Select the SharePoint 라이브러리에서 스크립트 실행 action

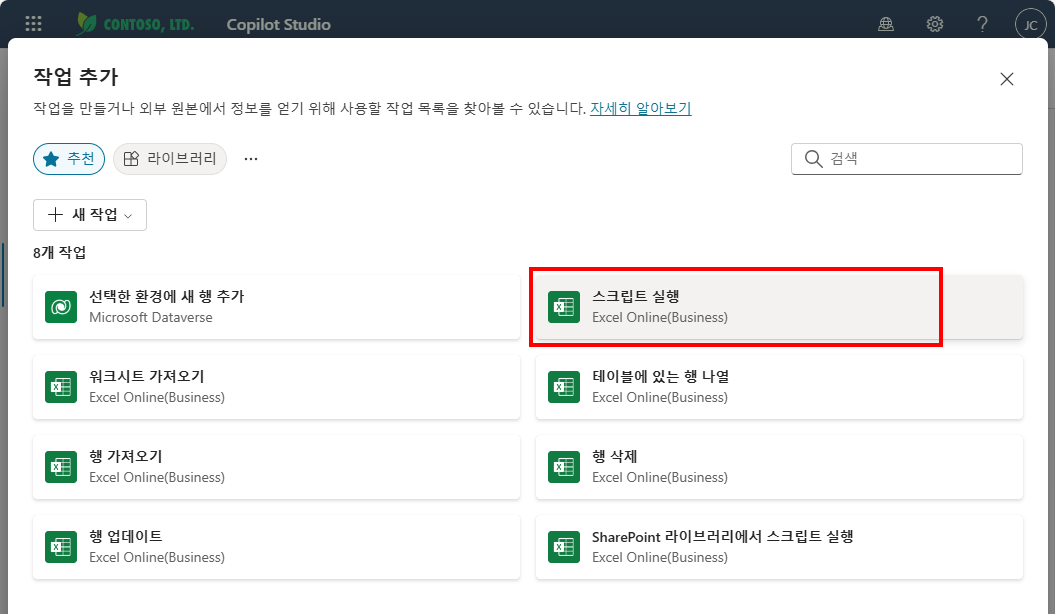tap(779, 547)
